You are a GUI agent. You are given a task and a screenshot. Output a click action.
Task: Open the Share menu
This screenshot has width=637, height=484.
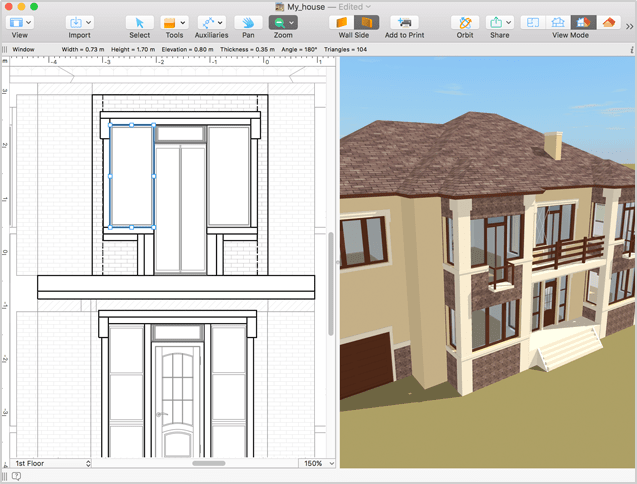(498, 22)
